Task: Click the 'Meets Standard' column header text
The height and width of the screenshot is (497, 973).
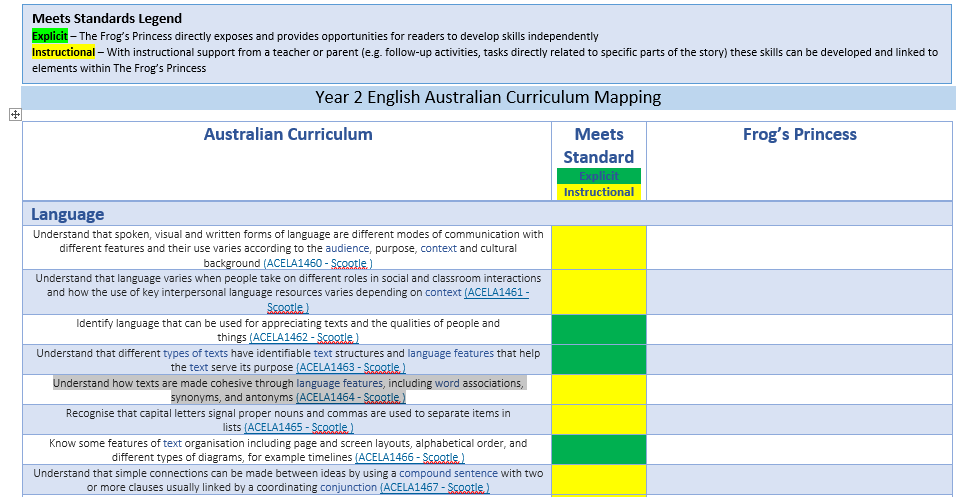Action: tap(599, 145)
